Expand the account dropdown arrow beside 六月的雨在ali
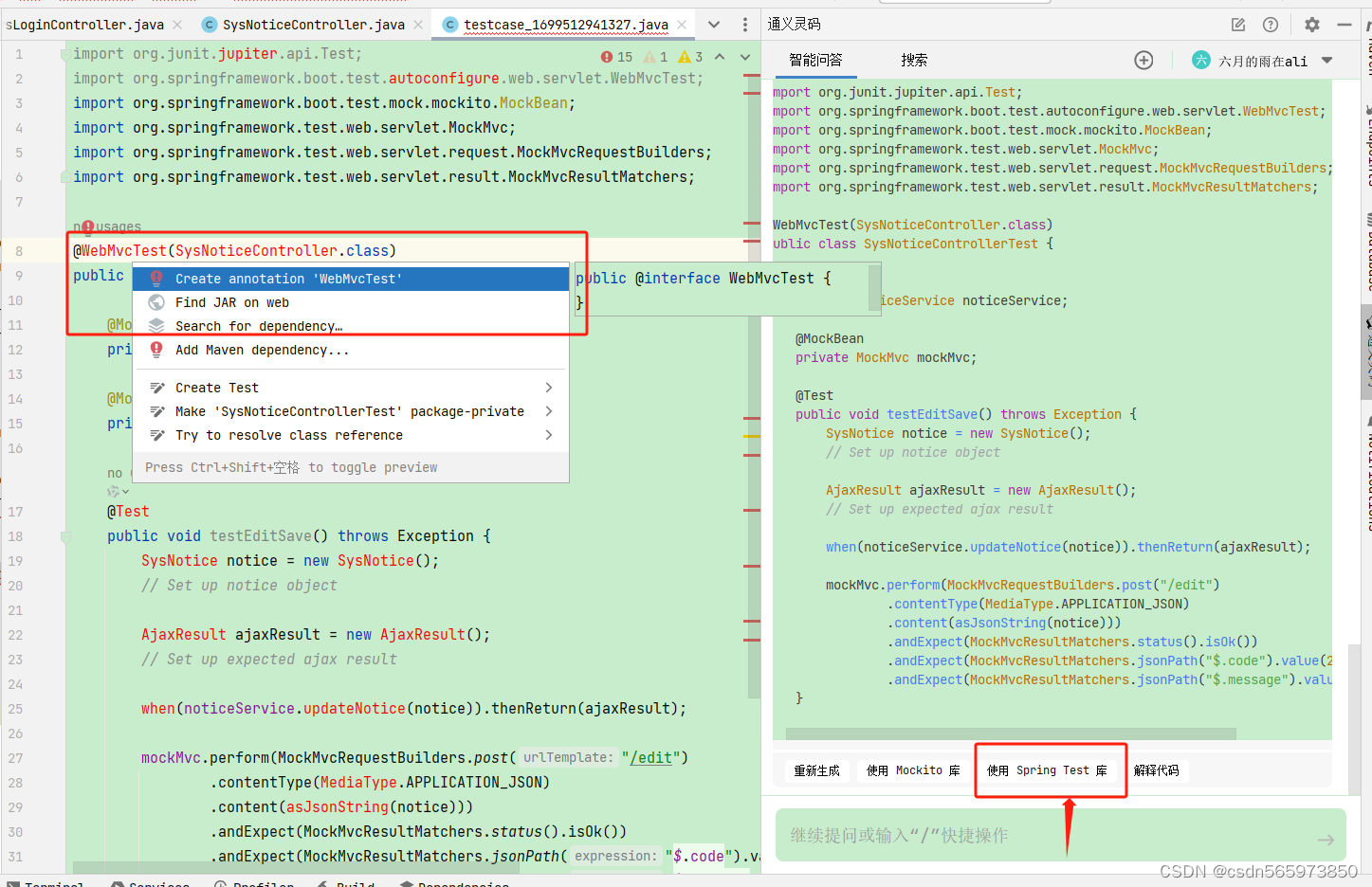The image size is (1372, 887). click(x=1327, y=60)
